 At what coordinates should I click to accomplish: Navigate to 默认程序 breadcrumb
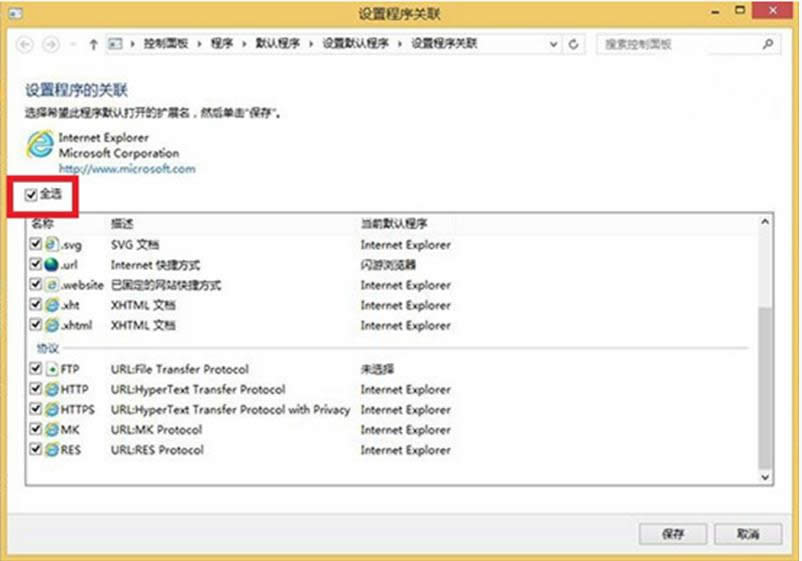coord(278,43)
